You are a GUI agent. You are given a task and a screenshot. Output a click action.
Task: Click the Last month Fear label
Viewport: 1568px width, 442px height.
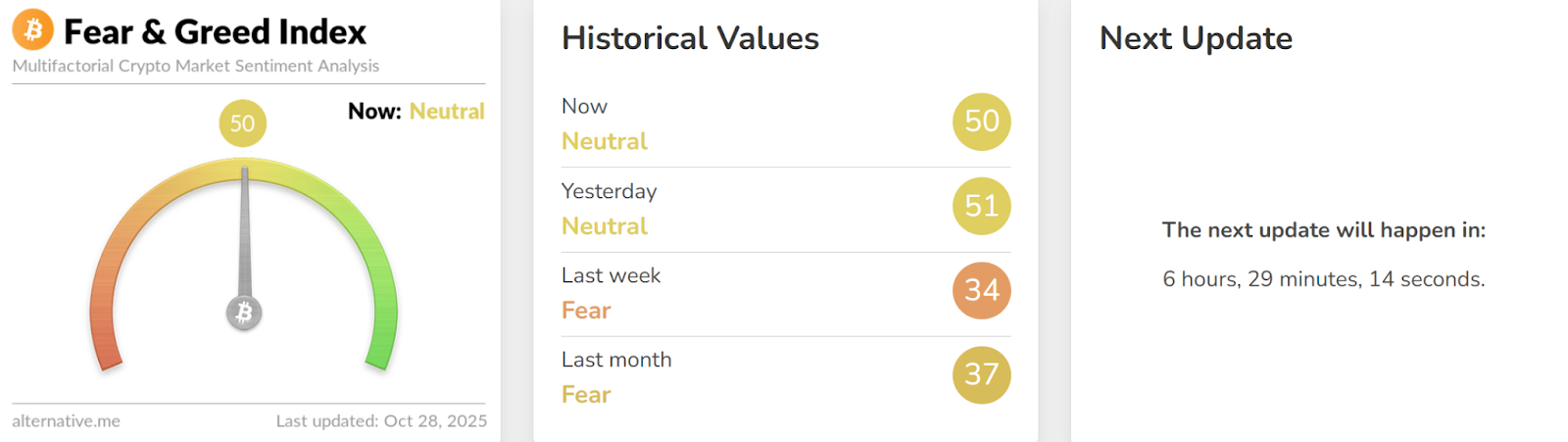(586, 395)
